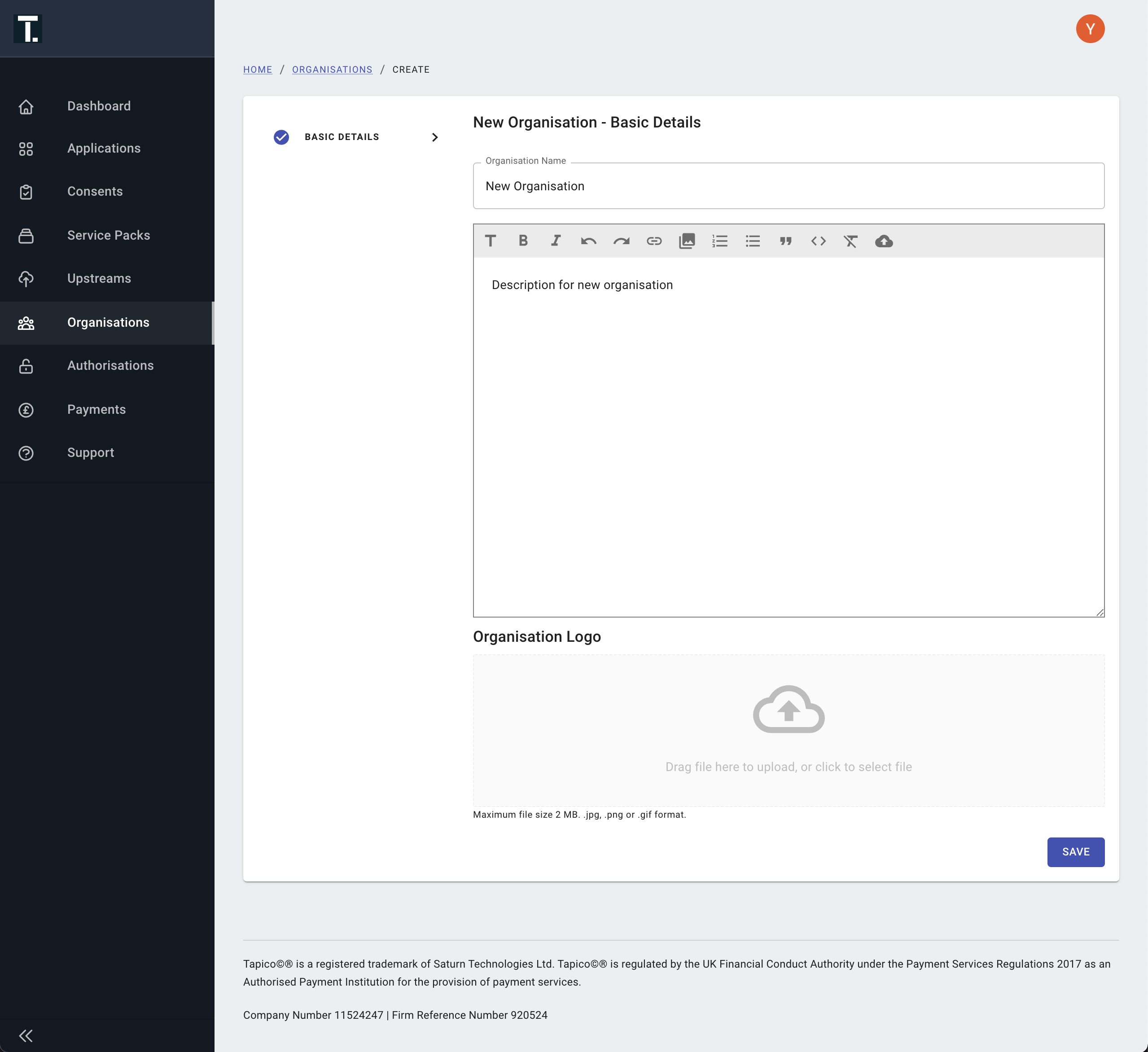Screen dimensions: 1148x1052
Task: Toggle bulleted list formatting
Action: pos(753,241)
